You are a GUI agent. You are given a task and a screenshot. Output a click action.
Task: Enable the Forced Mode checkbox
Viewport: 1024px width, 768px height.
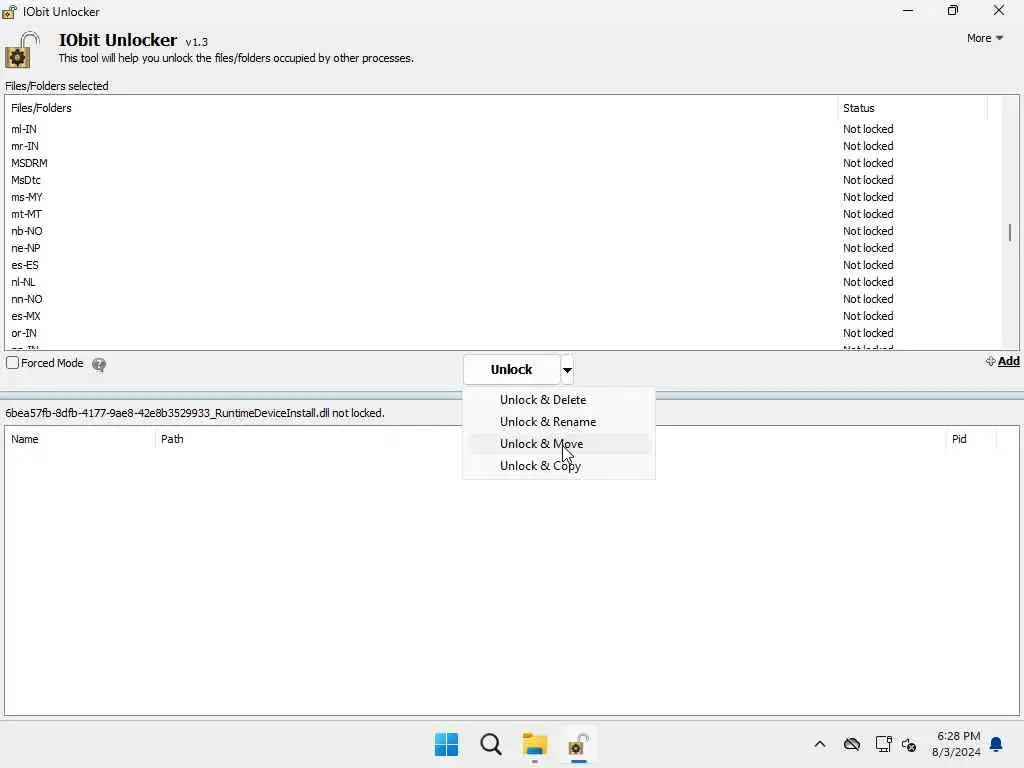pyautogui.click(x=12, y=363)
